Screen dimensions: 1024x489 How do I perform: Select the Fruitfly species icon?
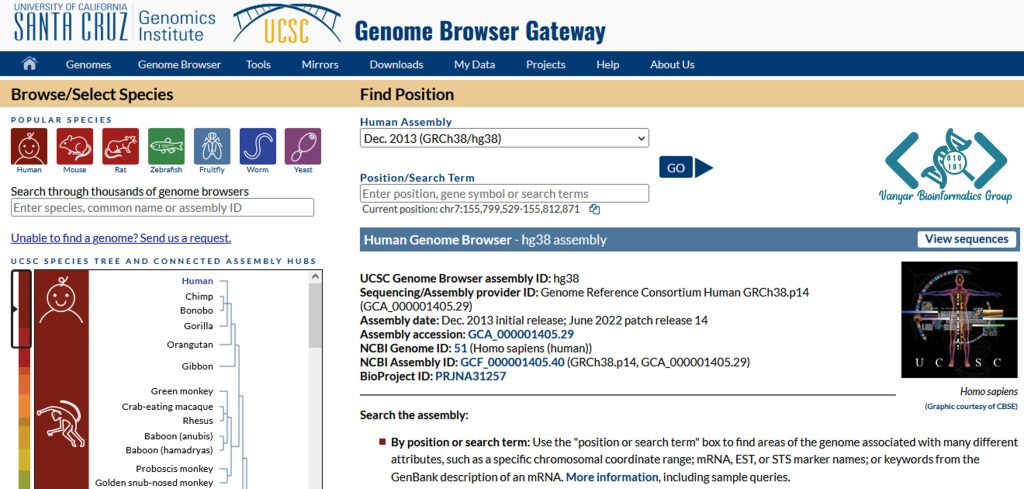212,147
